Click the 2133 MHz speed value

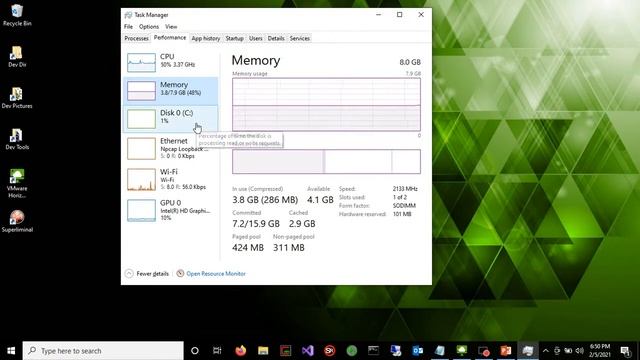click(x=405, y=189)
